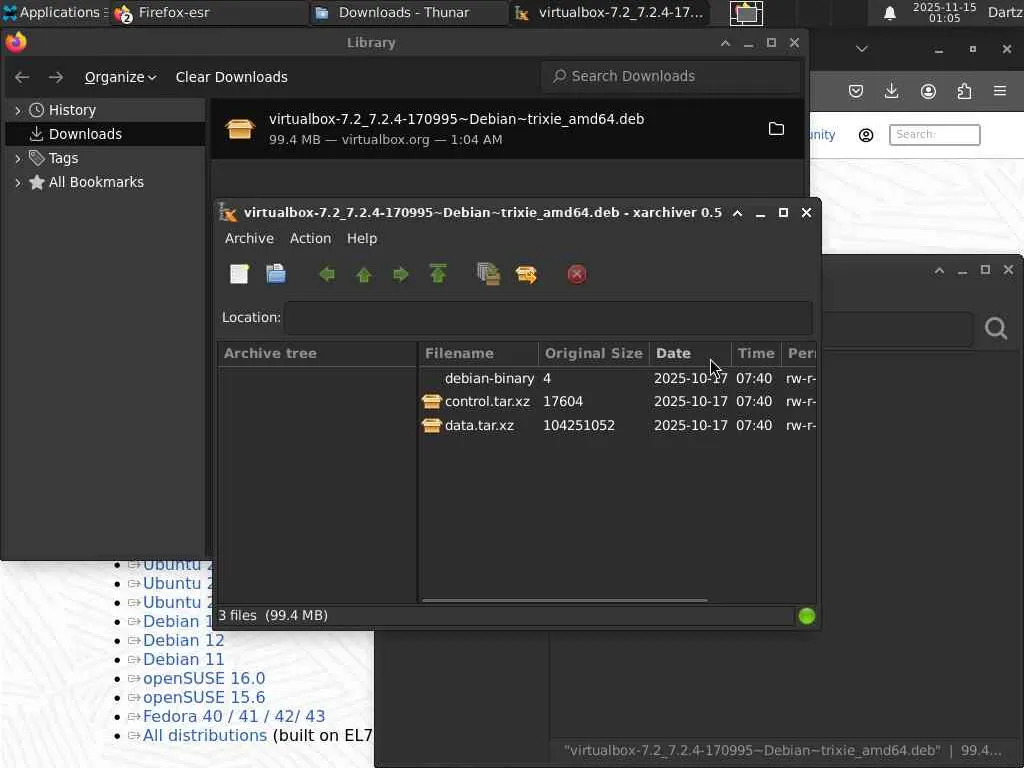Open the openSUSE 15.6 download link
This screenshot has height=768, width=1024.
click(204, 697)
